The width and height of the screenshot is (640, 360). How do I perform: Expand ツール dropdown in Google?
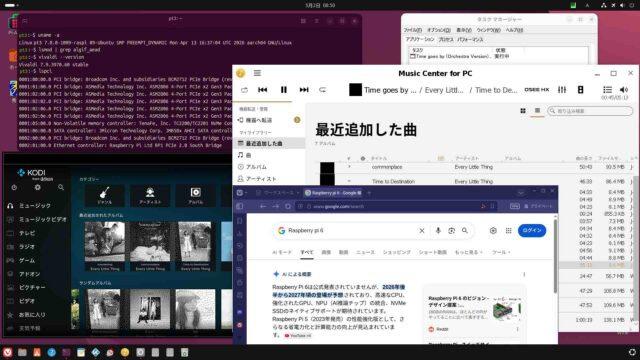501,252
